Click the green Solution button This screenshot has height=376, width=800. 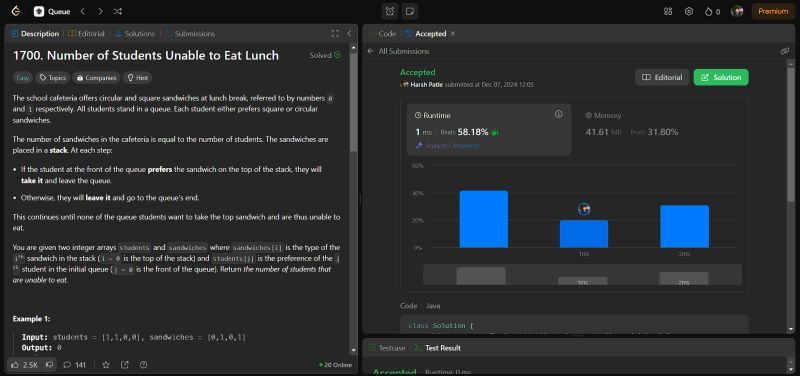click(x=721, y=78)
